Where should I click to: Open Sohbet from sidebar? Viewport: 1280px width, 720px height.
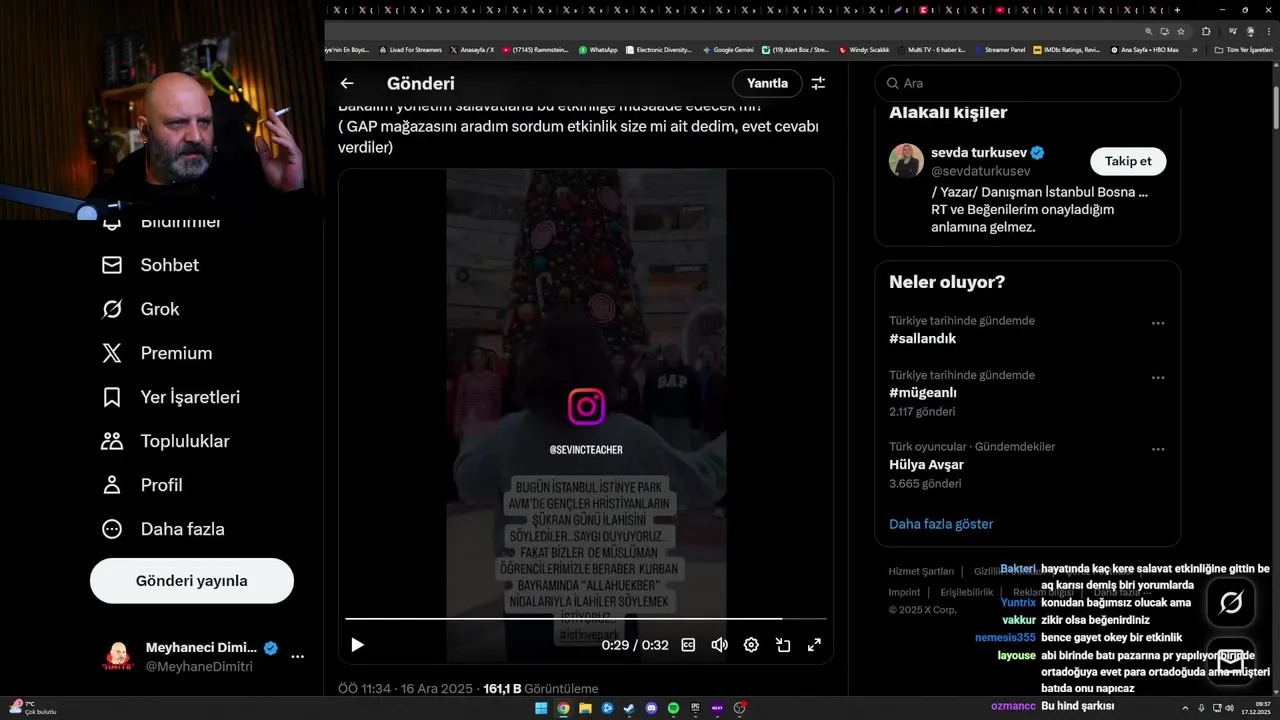click(150, 265)
